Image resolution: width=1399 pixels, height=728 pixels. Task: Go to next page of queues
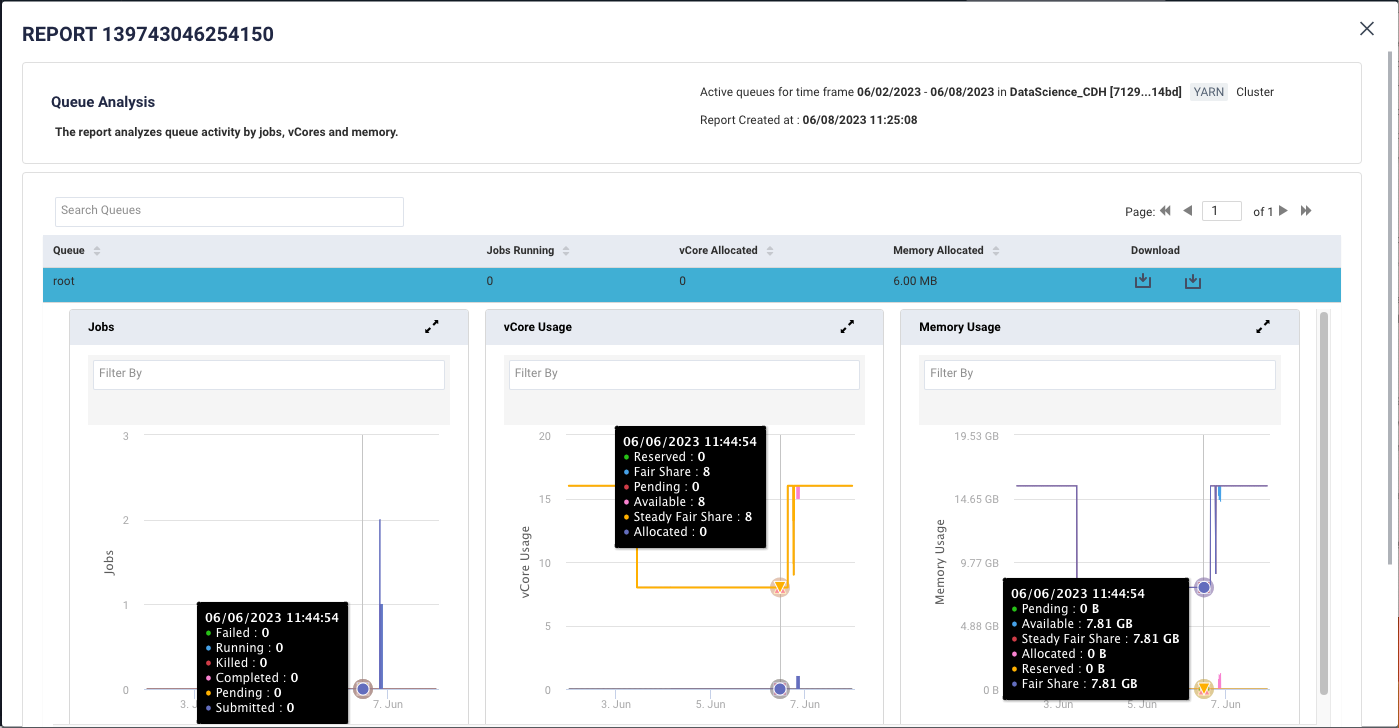(1283, 211)
